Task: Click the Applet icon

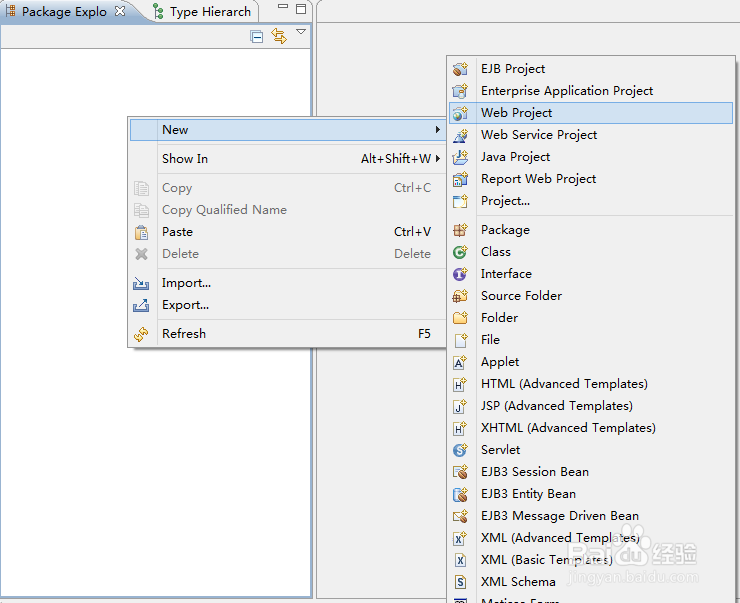Action: tap(460, 362)
